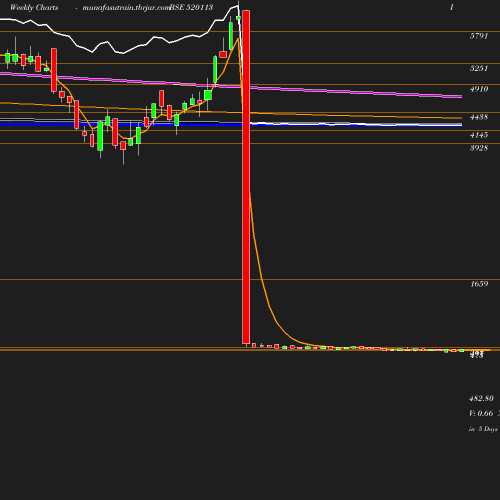Click the huge red crash candlestick
Screen dimensions: 500x500
coord(246,177)
